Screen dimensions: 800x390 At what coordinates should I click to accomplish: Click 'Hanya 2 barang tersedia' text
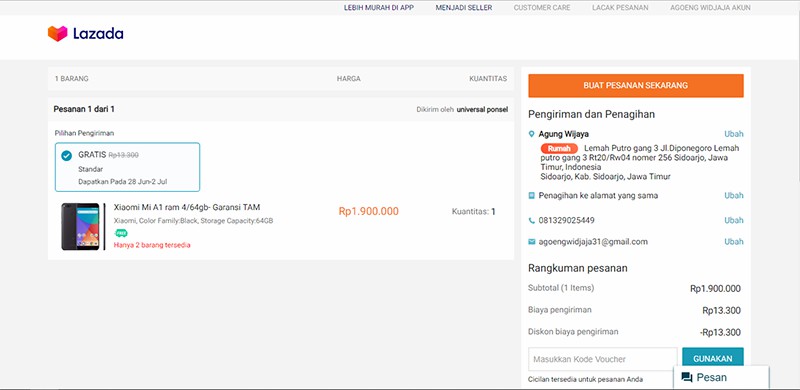pos(152,245)
